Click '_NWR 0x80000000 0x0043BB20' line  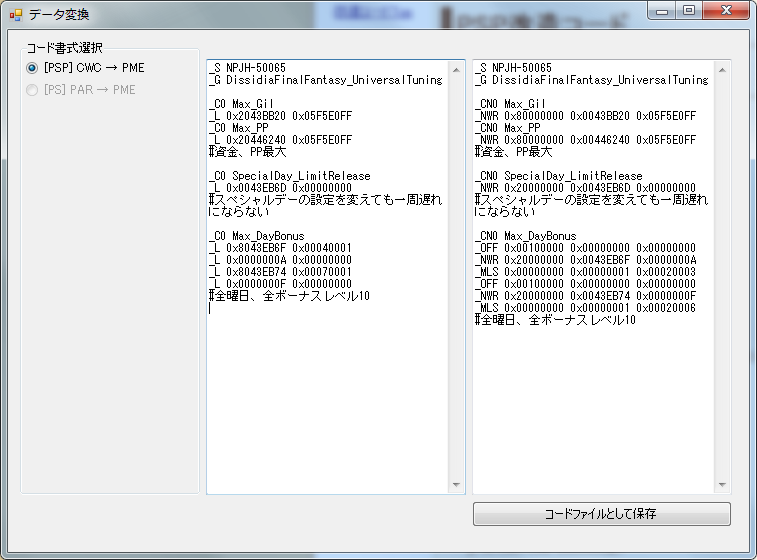point(586,116)
